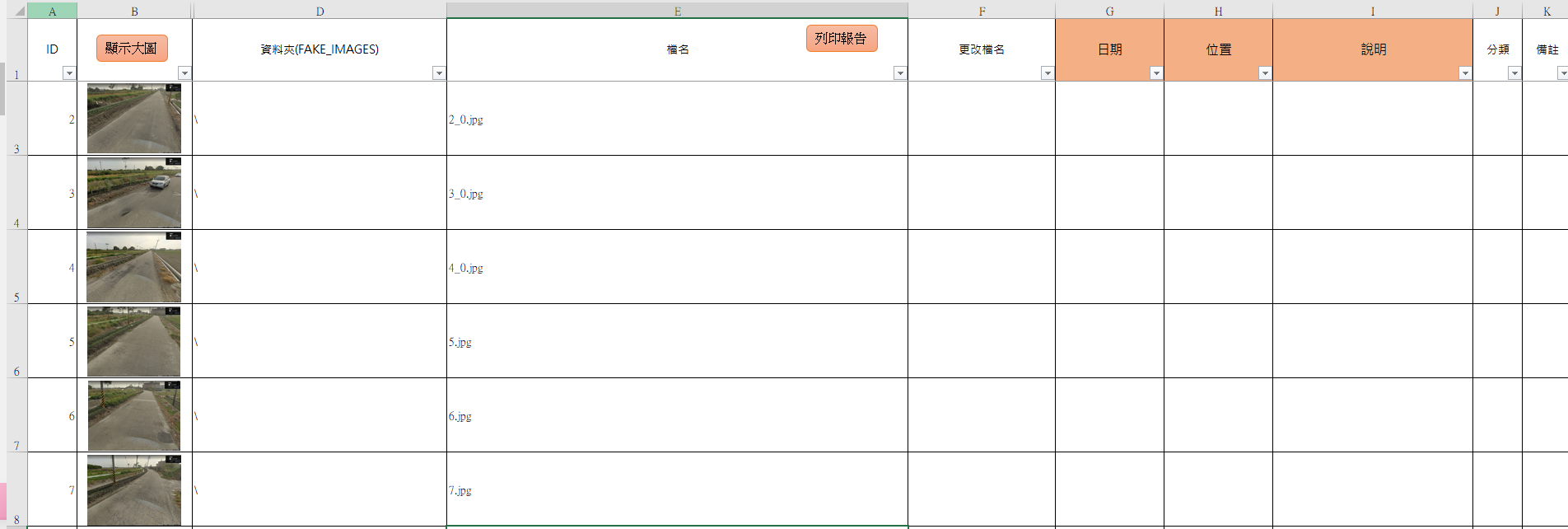The image size is (1568, 529).
Task: Click the folder path cell in the 7.jpg row
Action: click(x=320, y=489)
